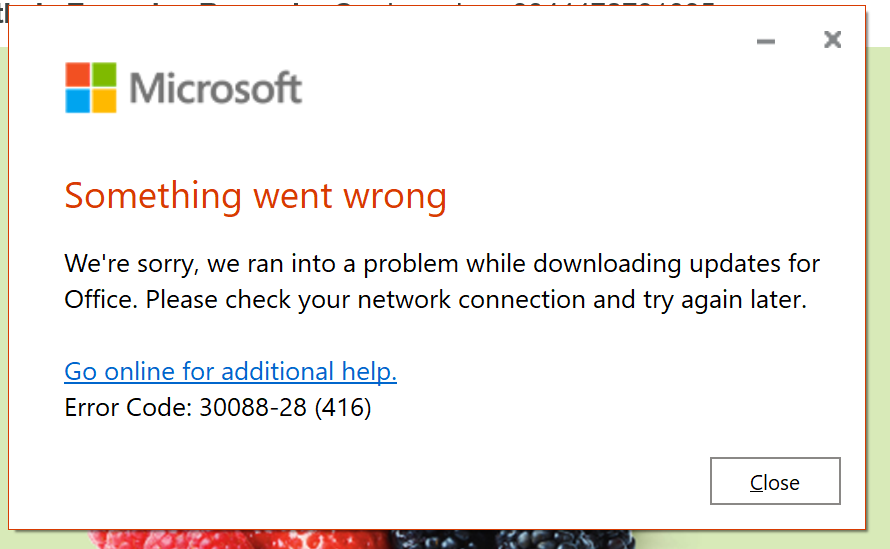Select the green square in the Microsoft logo
Image resolution: width=890 pixels, height=549 pixels.
point(104,74)
